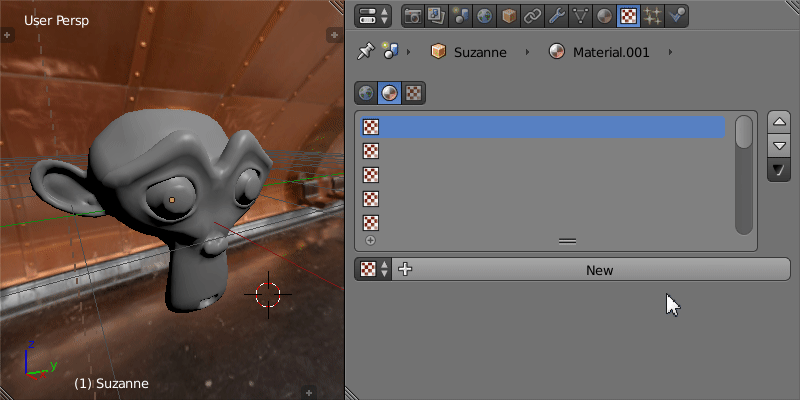The image size is (800, 400).
Task: Click Material.001 in the breadcrumb
Action: pyautogui.click(x=599, y=52)
